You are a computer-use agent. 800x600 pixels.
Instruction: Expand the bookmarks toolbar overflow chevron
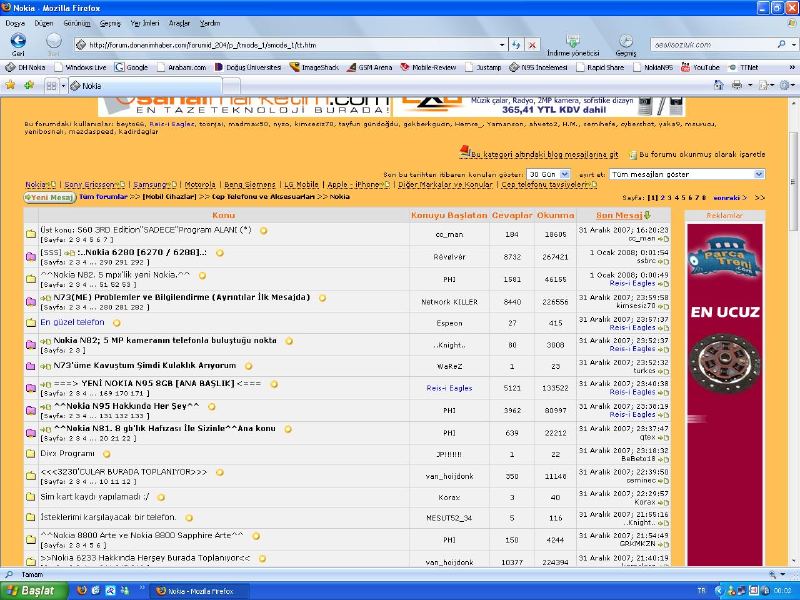coord(792,67)
